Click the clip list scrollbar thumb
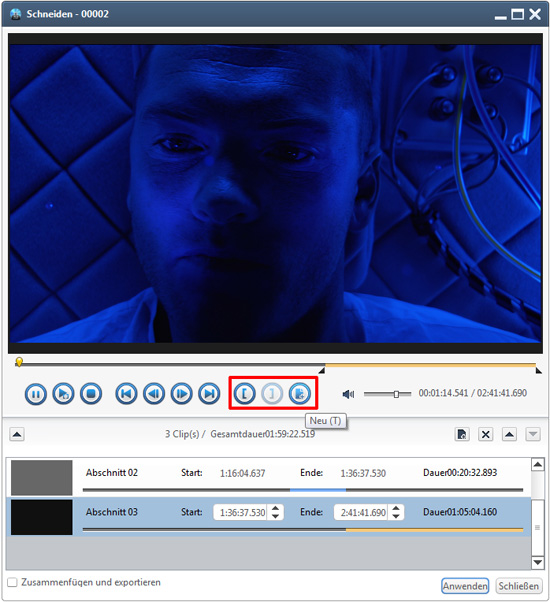Image resolution: width=550 pixels, height=602 pixels. [x=537, y=528]
